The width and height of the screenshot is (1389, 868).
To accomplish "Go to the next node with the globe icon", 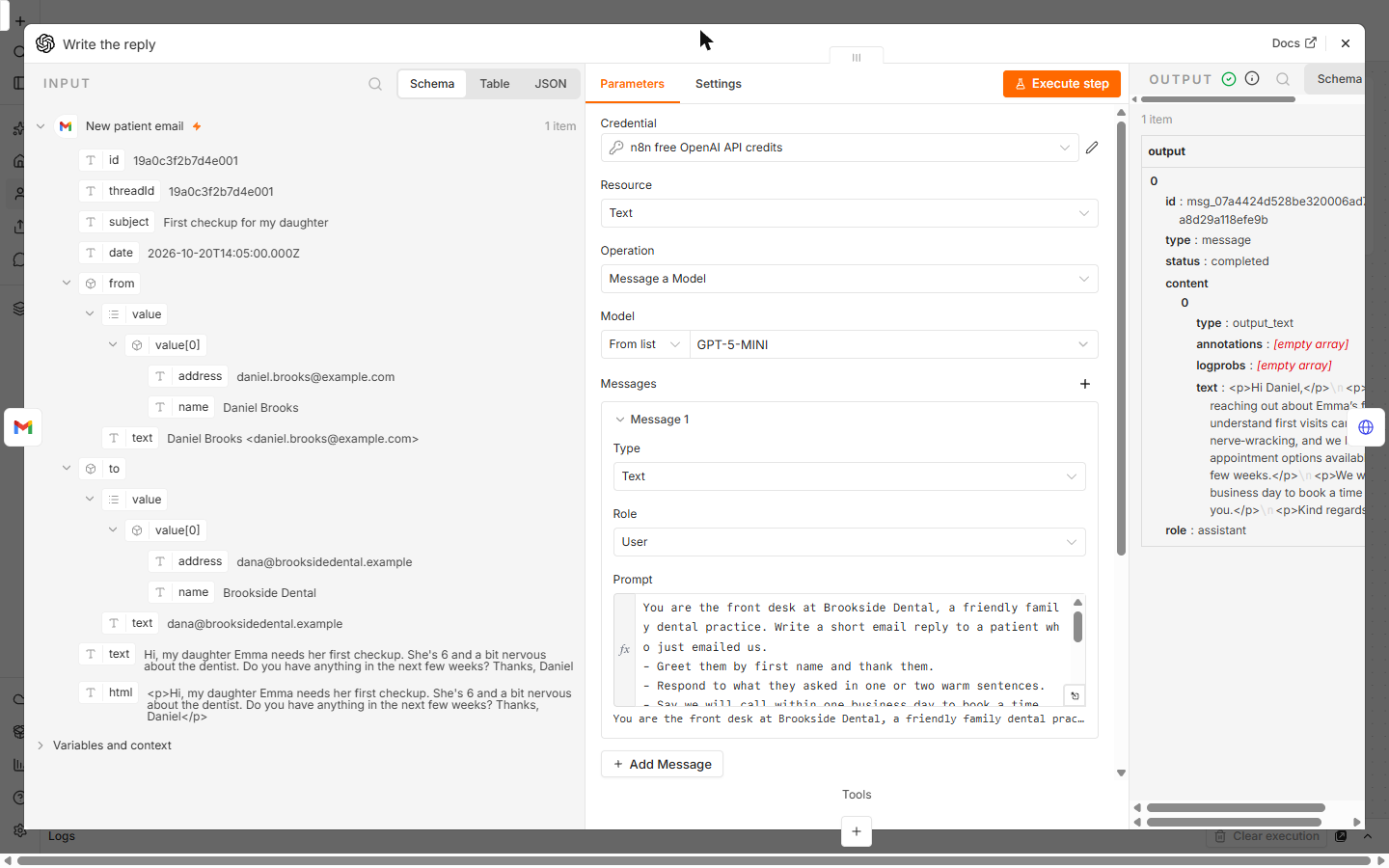I will point(1366,427).
